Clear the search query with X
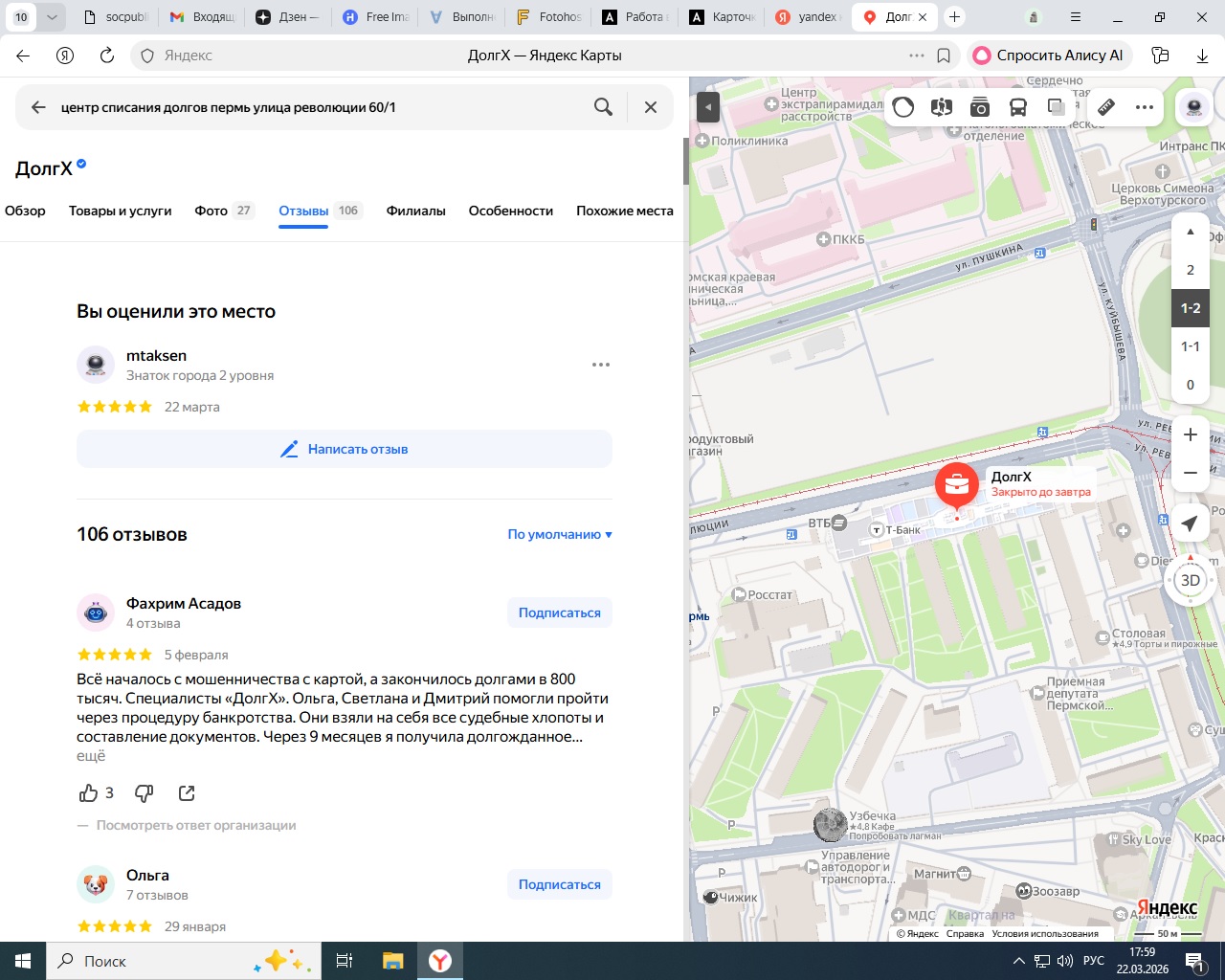1225x980 pixels. point(651,107)
